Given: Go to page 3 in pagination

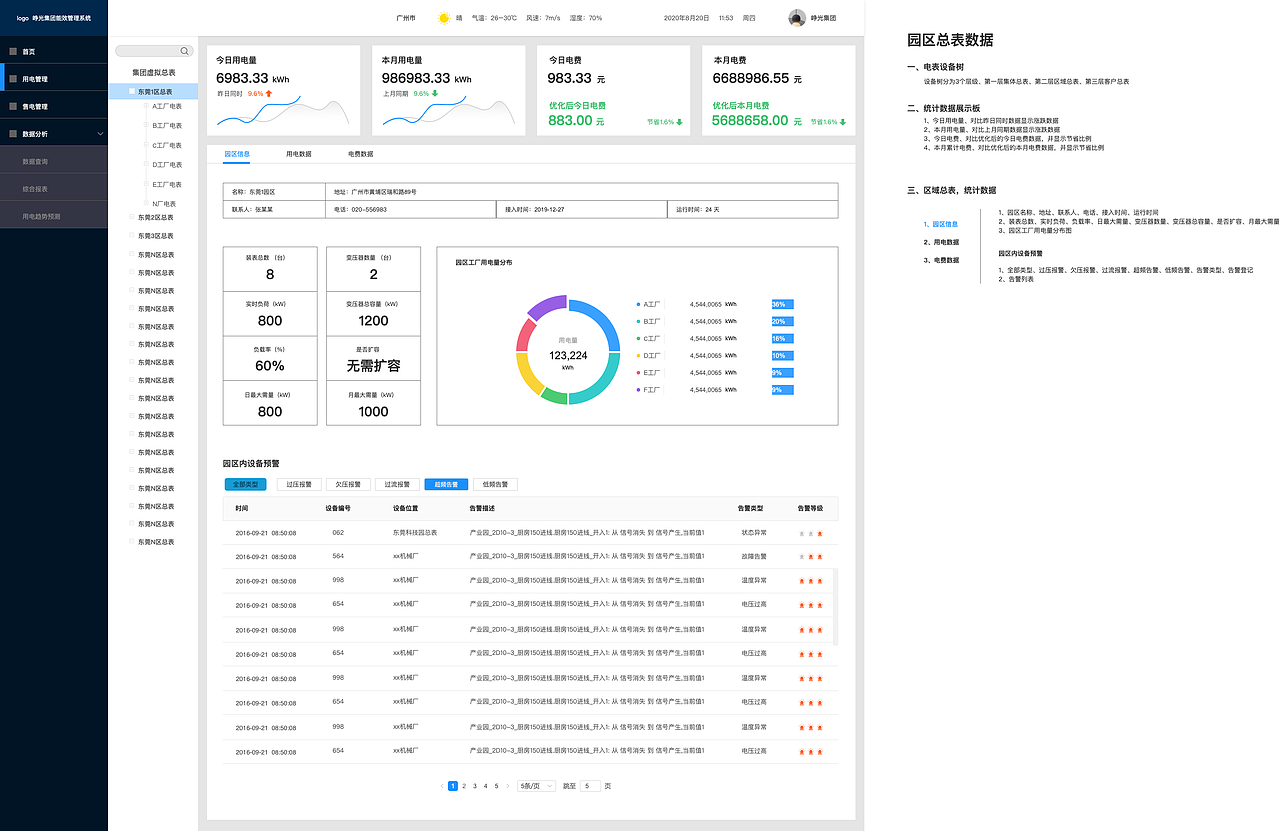Looking at the screenshot, I should [x=475, y=786].
